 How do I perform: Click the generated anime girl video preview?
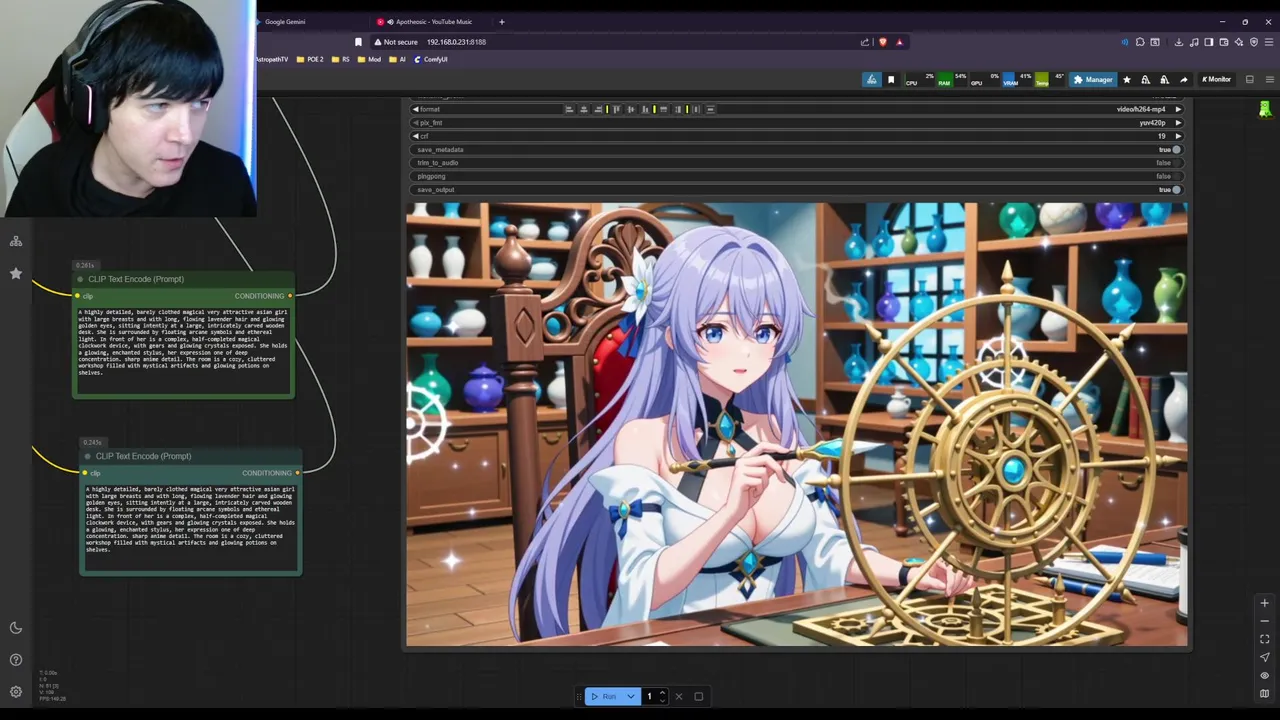(797, 425)
